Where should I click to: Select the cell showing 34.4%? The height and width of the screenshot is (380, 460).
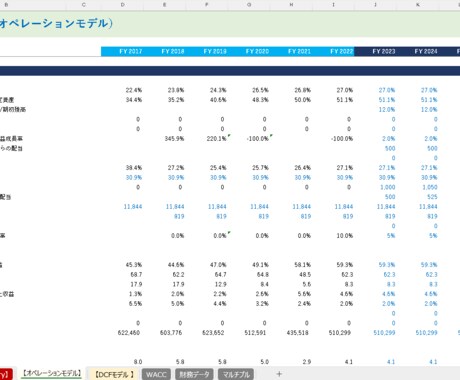(134, 100)
